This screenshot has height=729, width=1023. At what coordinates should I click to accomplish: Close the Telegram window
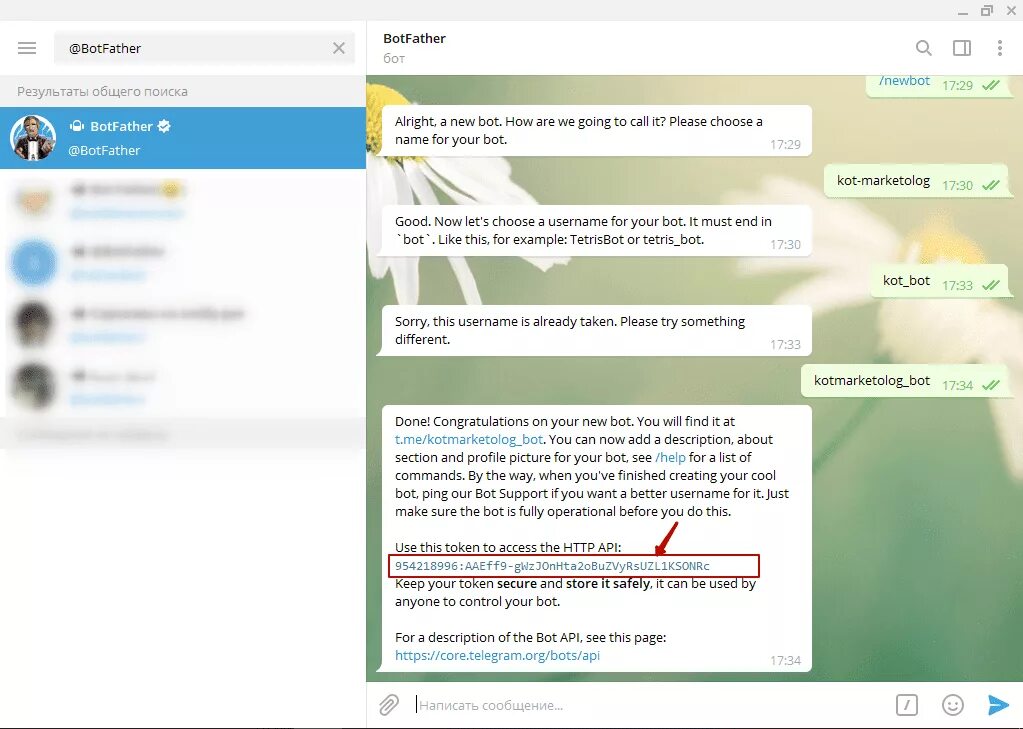(x=1011, y=10)
